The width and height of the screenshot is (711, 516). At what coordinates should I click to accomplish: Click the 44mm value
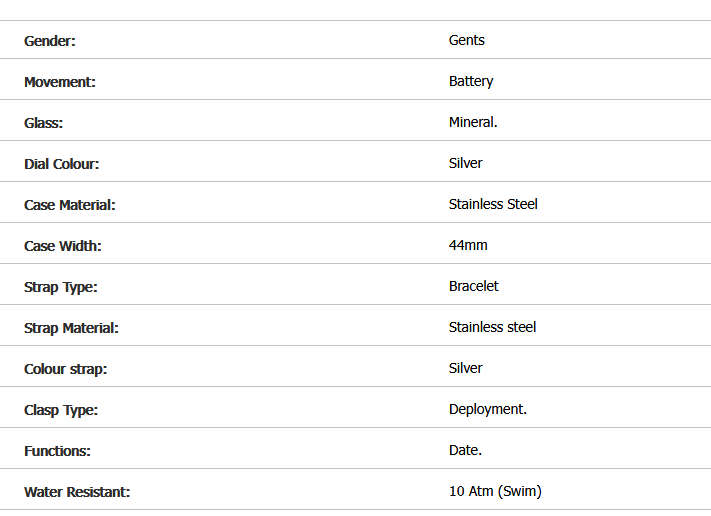pyautogui.click(x=468, y=245)
